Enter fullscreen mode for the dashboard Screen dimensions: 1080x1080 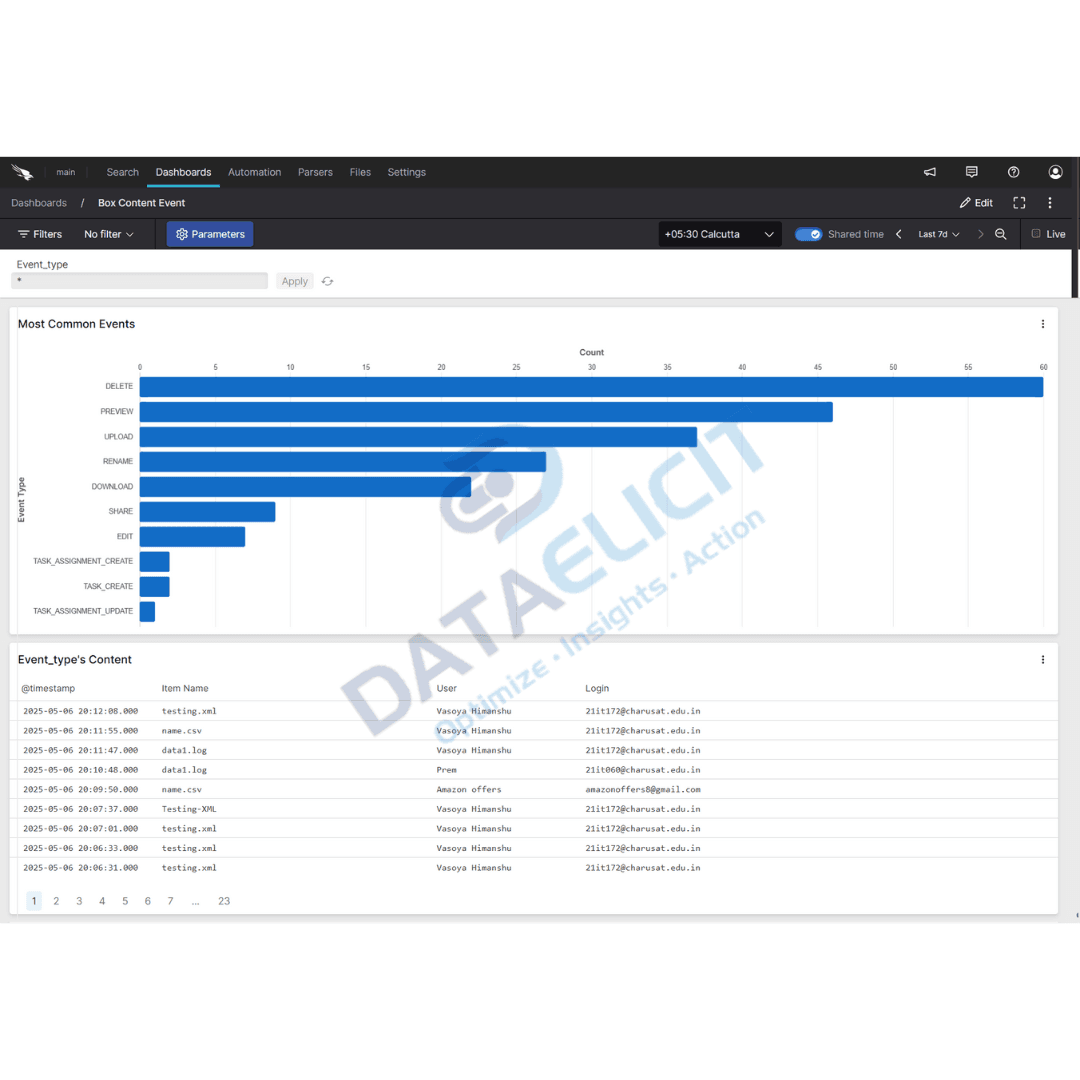click(1019, 202)
